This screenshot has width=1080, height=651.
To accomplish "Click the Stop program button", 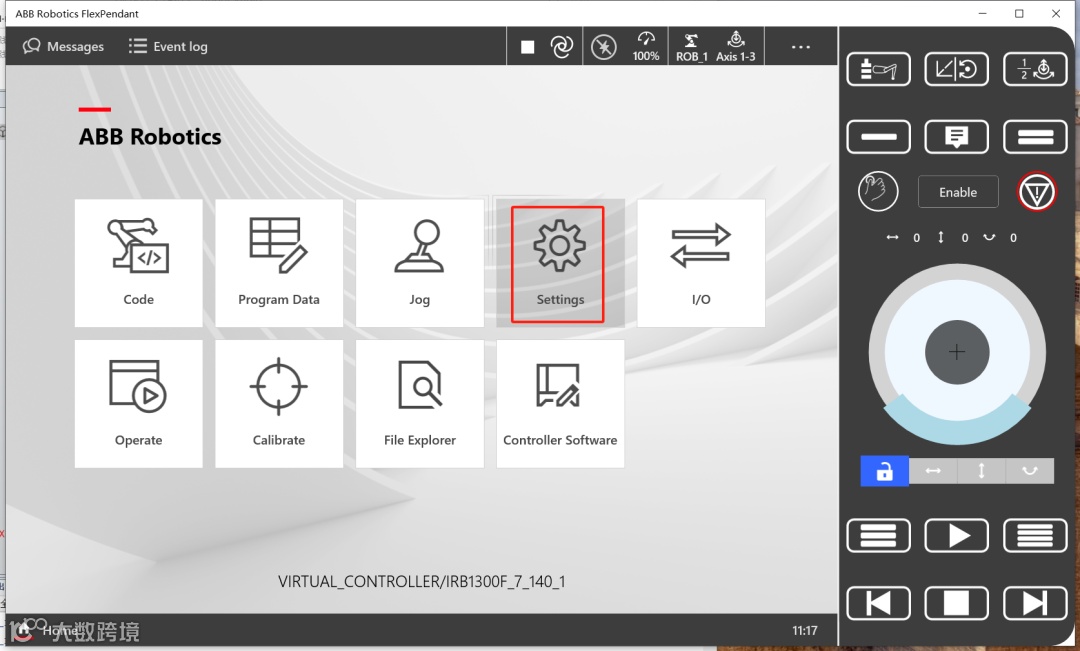I will tap(956, 603).
